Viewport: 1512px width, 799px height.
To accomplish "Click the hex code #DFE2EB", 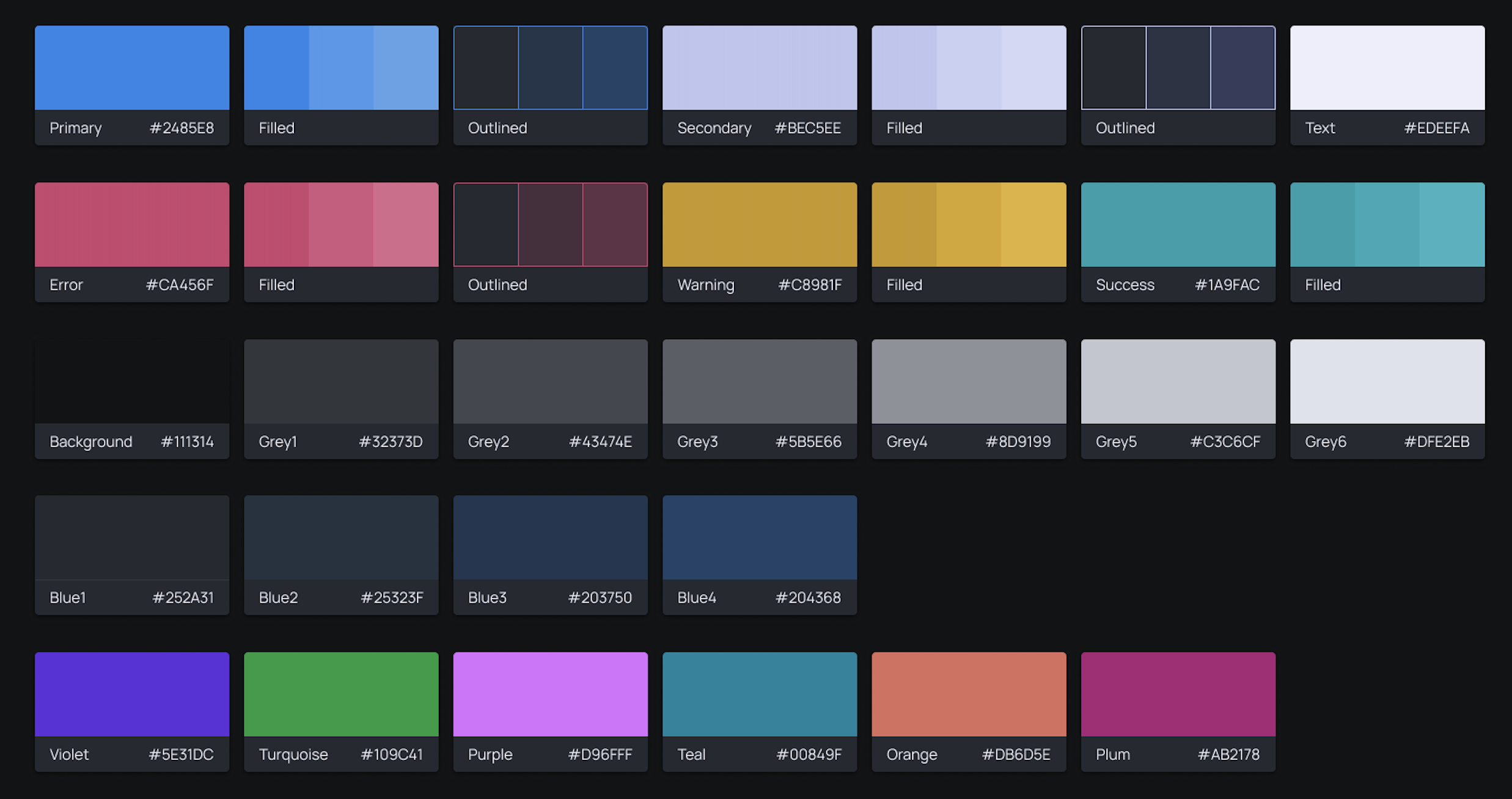I will tap(1437, 442).
